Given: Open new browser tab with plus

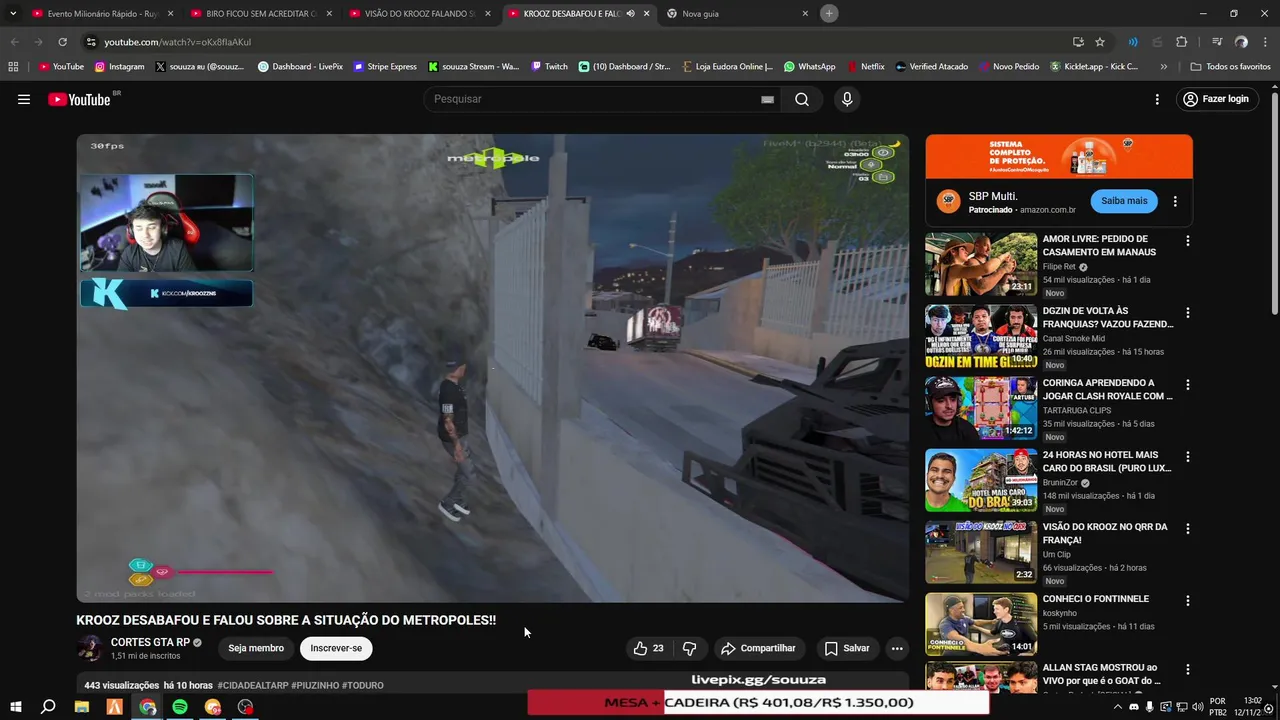Looking at the screenshot, I should (829, 13).
